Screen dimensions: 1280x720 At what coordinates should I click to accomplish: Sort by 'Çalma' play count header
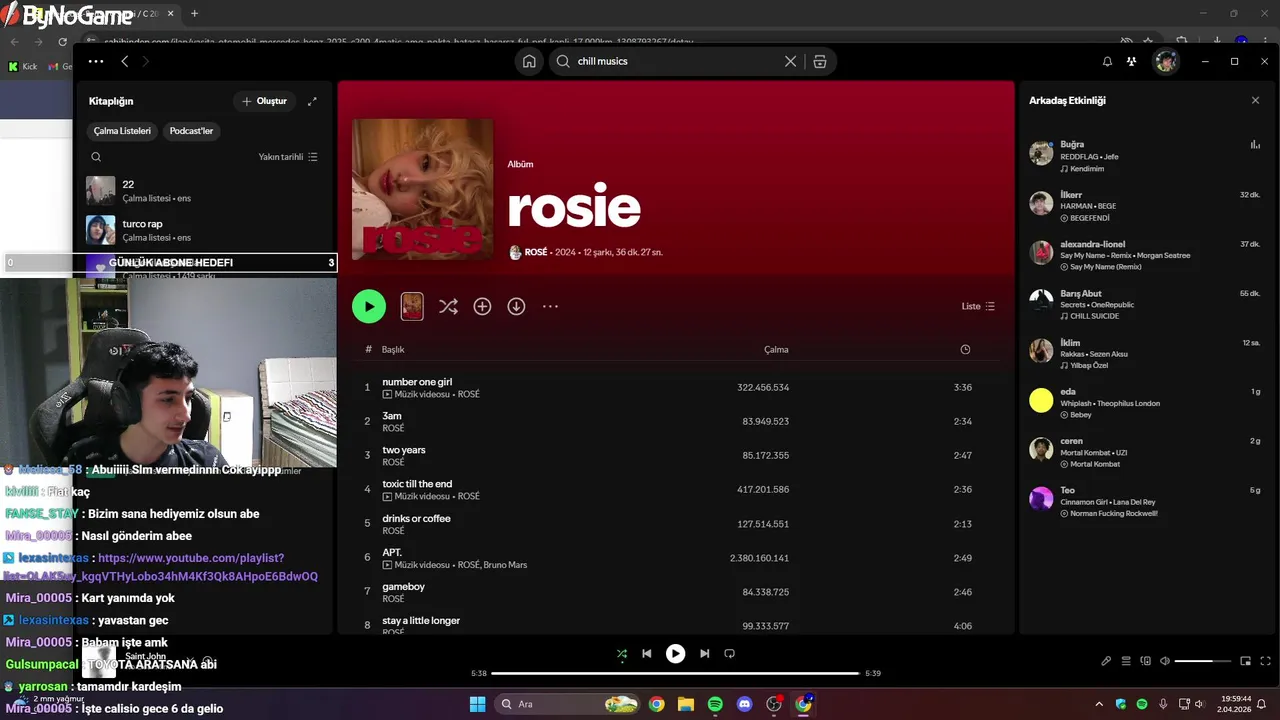776,349
